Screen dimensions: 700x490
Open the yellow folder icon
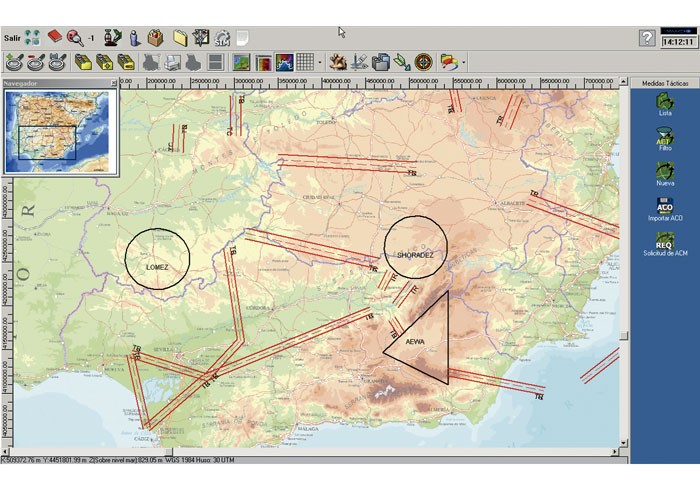(x=180, y=38)
